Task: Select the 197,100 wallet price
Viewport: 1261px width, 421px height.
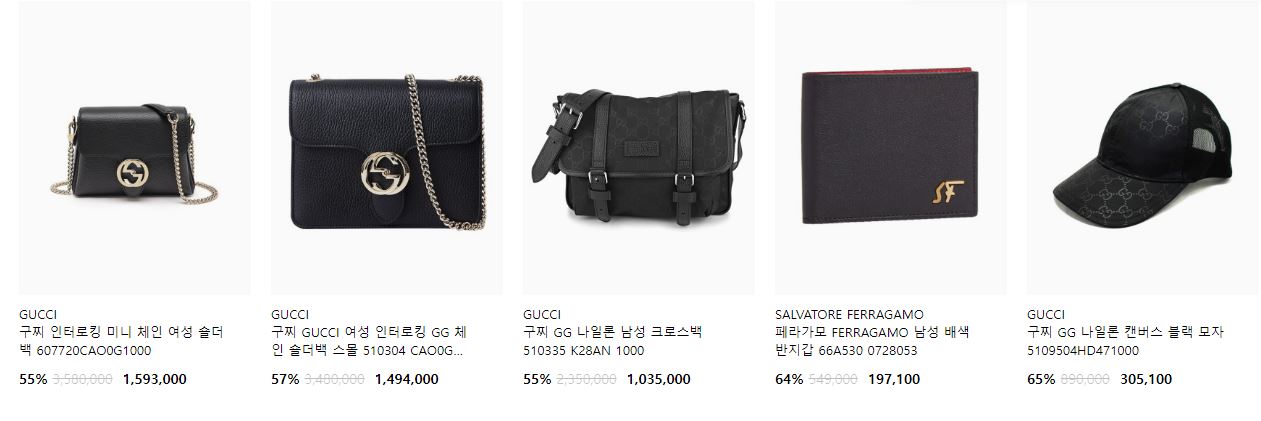Action: [x=894, y=379]
